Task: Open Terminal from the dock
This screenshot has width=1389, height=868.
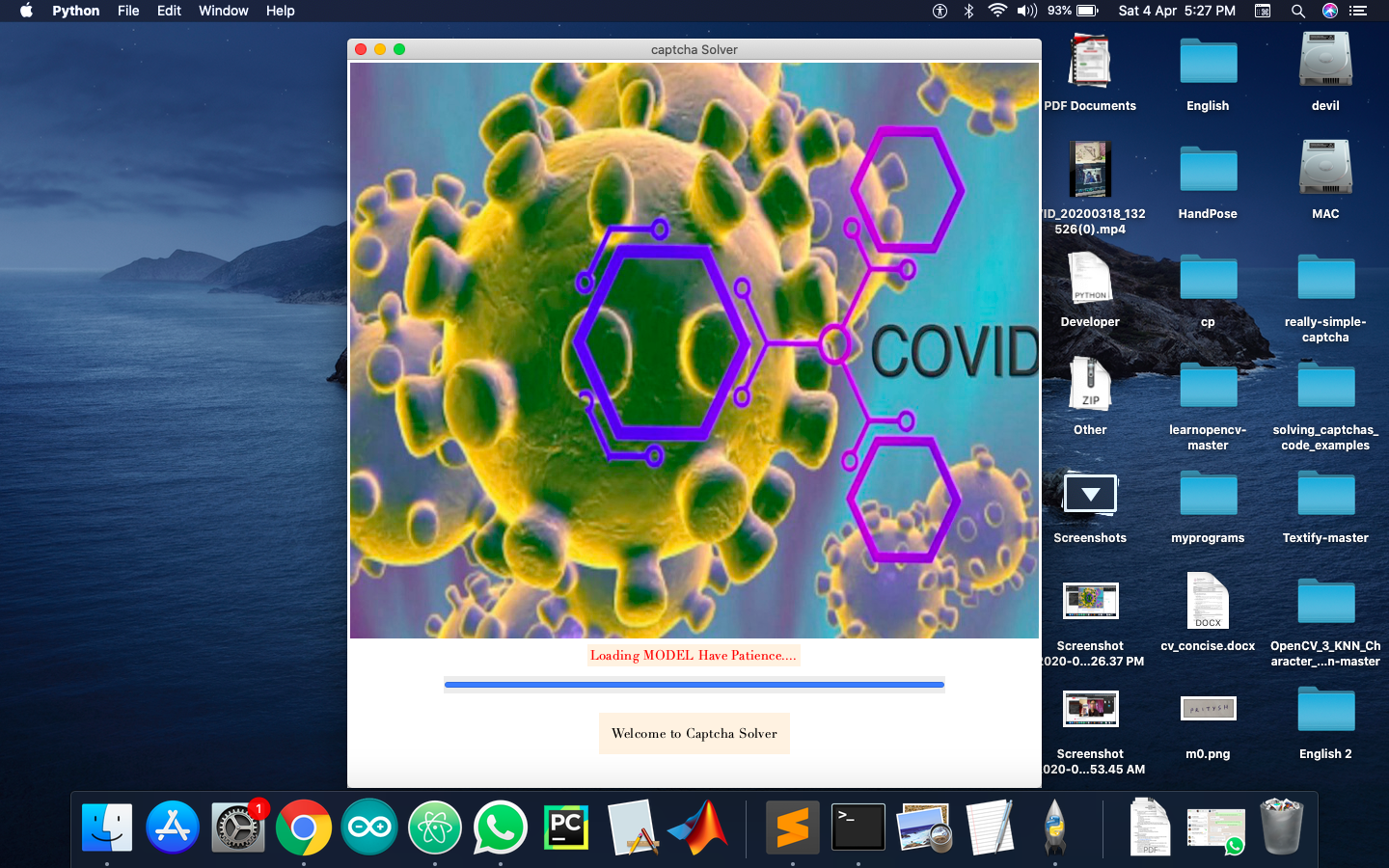Action: point(858,827)
